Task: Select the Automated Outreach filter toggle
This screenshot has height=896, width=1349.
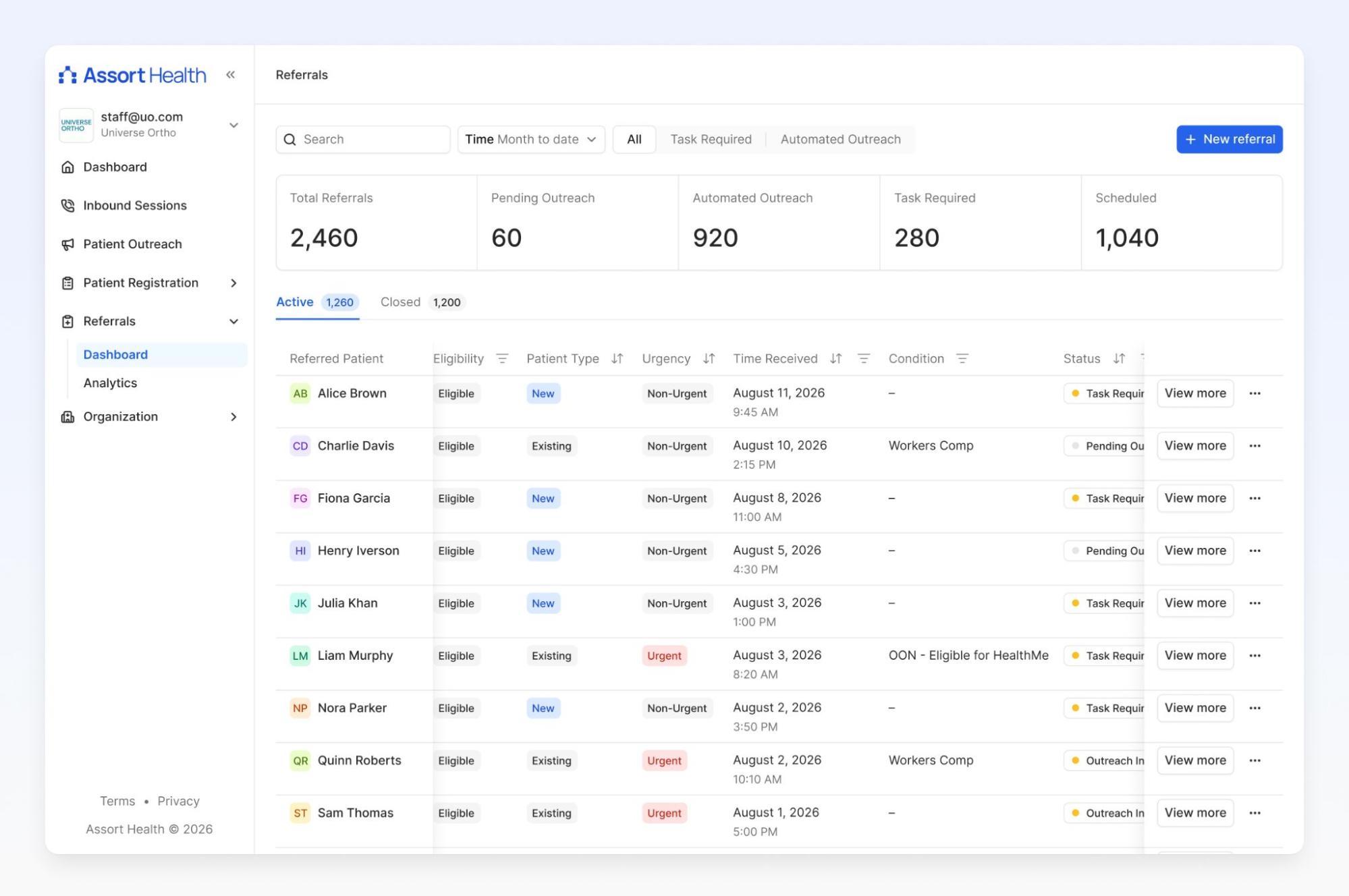Action: point(840,140)
